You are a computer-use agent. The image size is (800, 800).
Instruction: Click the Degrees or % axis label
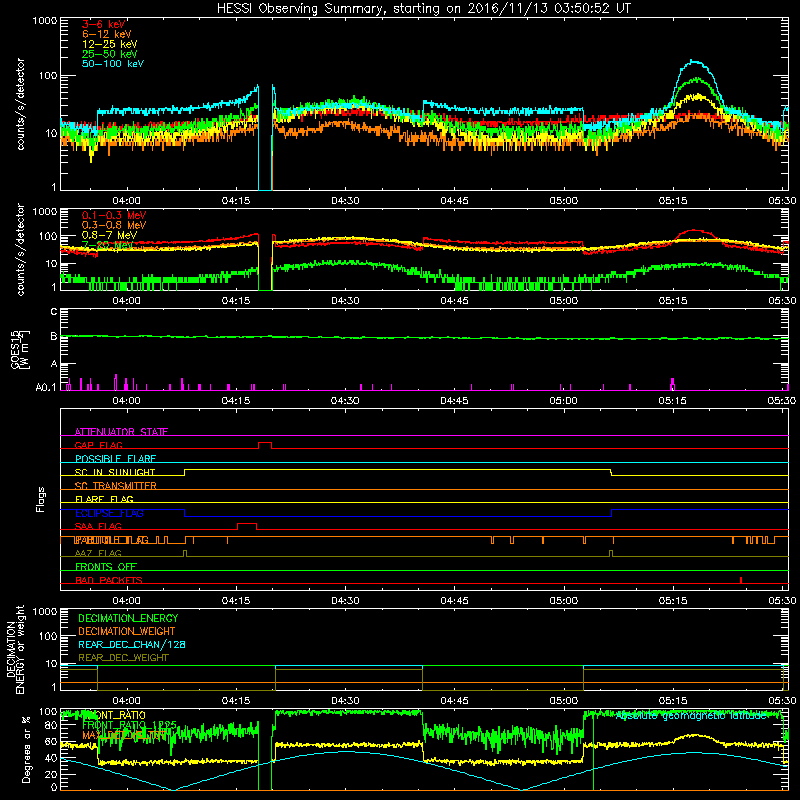26,749
